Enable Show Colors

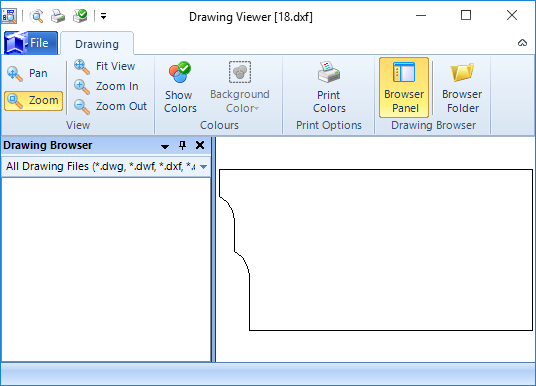(x=180, y=87)
